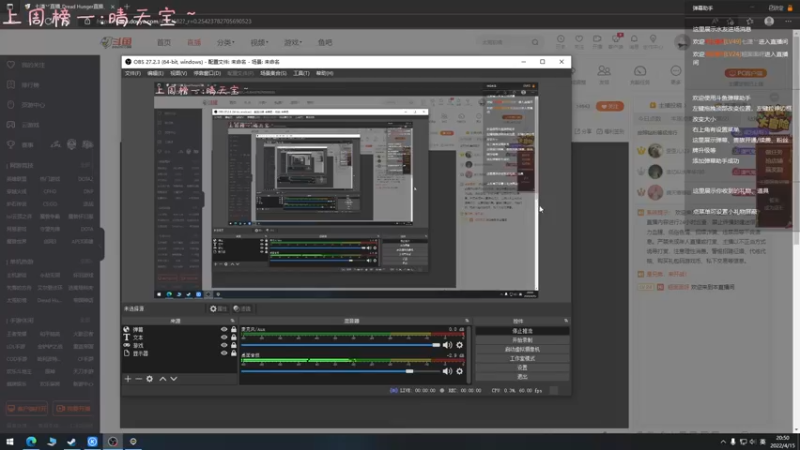The image size is (800, 450).
Task: Open the Windows Start menu
Action: pos(10,441)
